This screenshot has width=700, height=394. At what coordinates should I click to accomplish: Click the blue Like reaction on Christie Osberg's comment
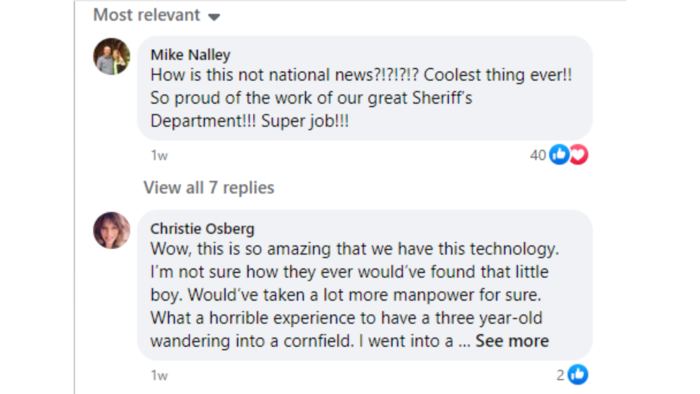click(578, 375)
